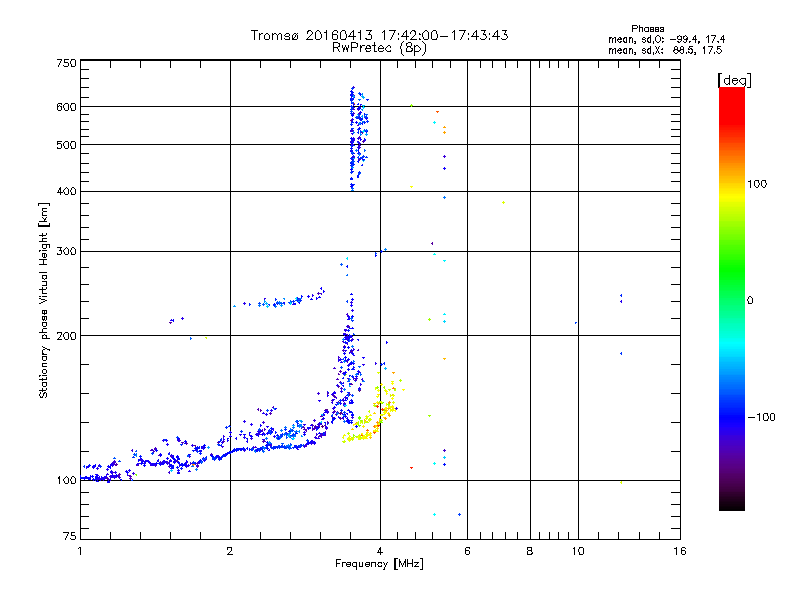Click the y-axis tick label '600'

pos(66,107)
